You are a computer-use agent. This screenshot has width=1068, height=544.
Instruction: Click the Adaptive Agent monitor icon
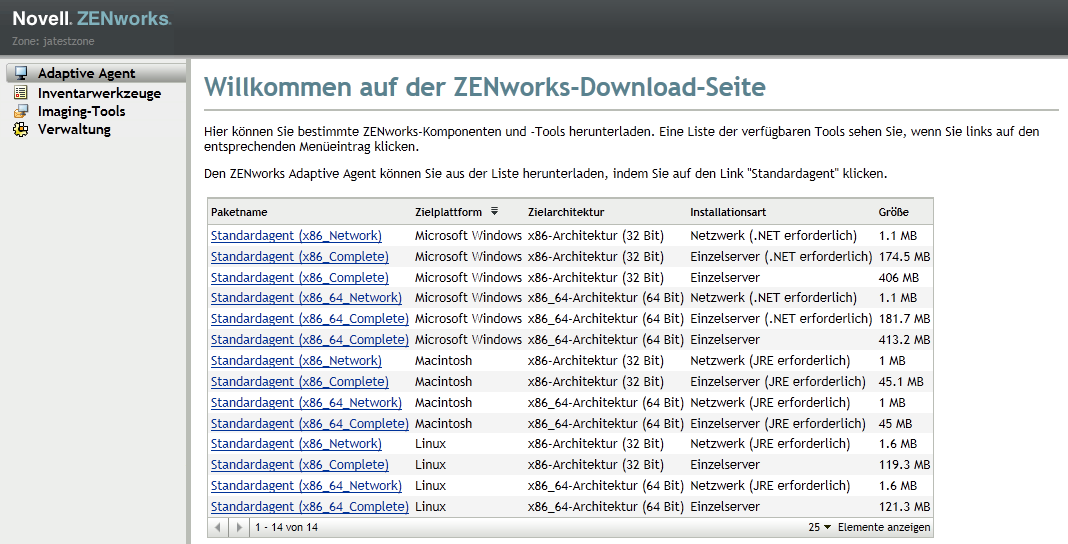20,73
